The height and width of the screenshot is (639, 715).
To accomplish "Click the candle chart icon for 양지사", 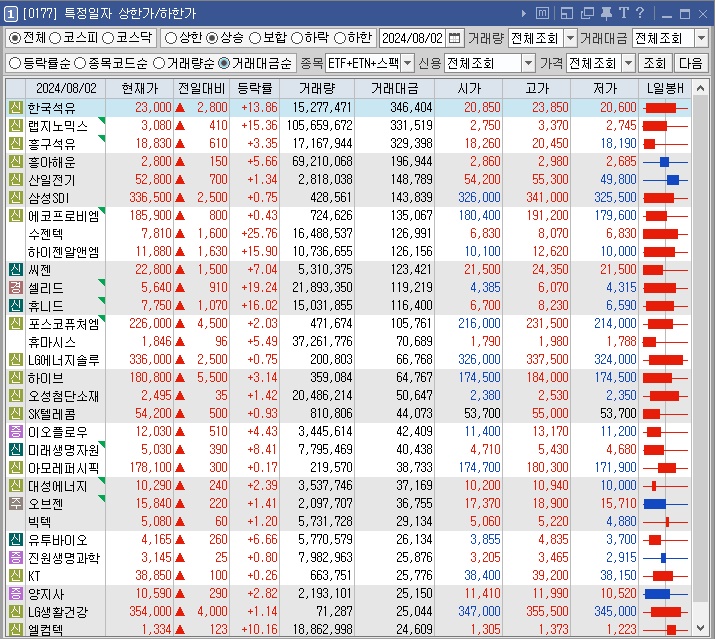I will point(665,594).
